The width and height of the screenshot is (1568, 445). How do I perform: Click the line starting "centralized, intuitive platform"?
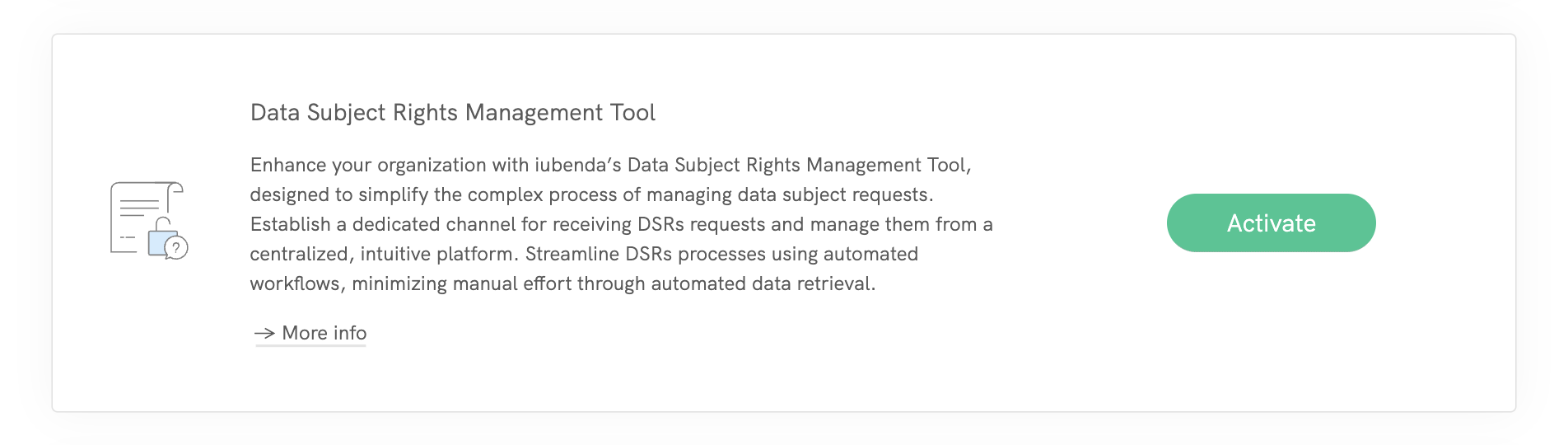(584, 254)
